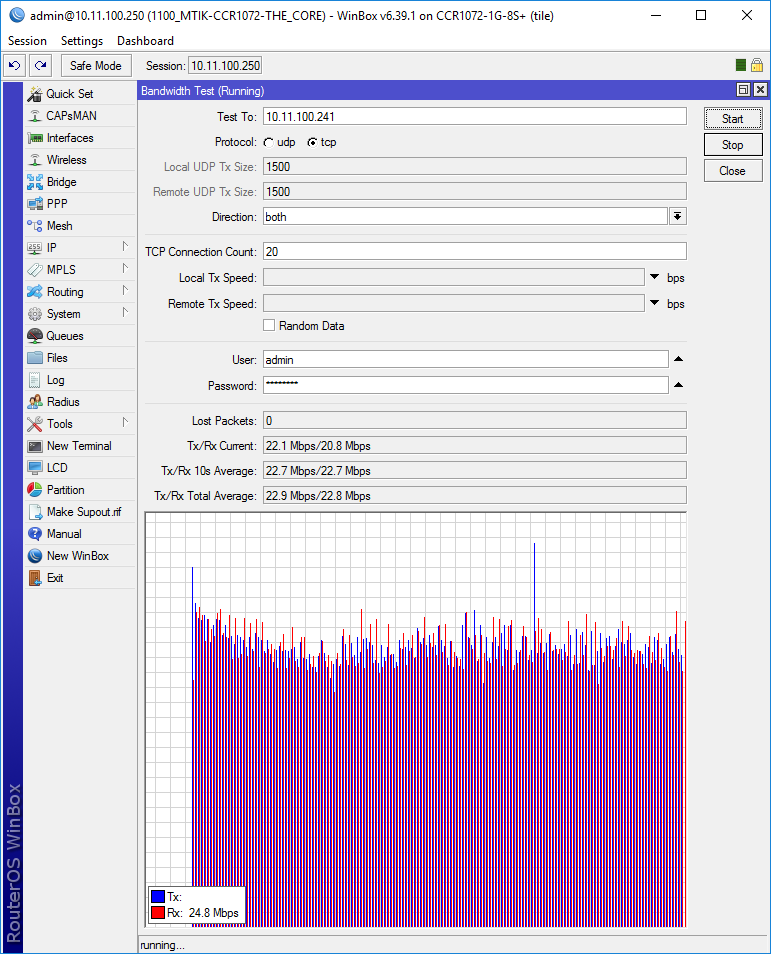
Task: Click the MPLS menu icon
Action: (35, 270)
